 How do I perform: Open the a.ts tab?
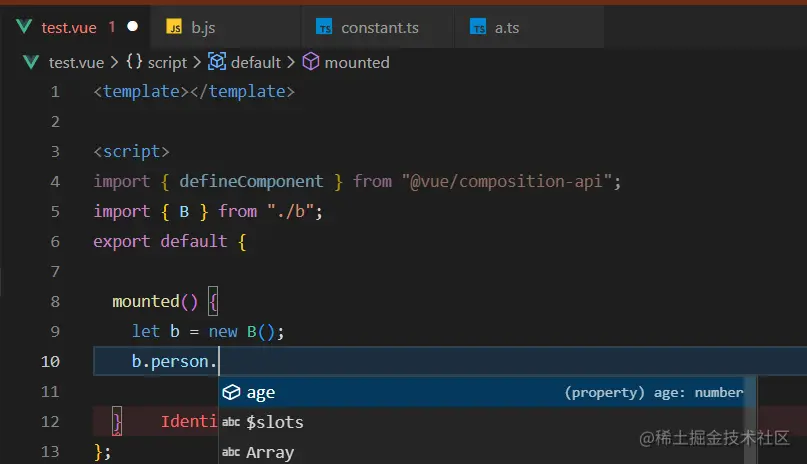[529, 27]
